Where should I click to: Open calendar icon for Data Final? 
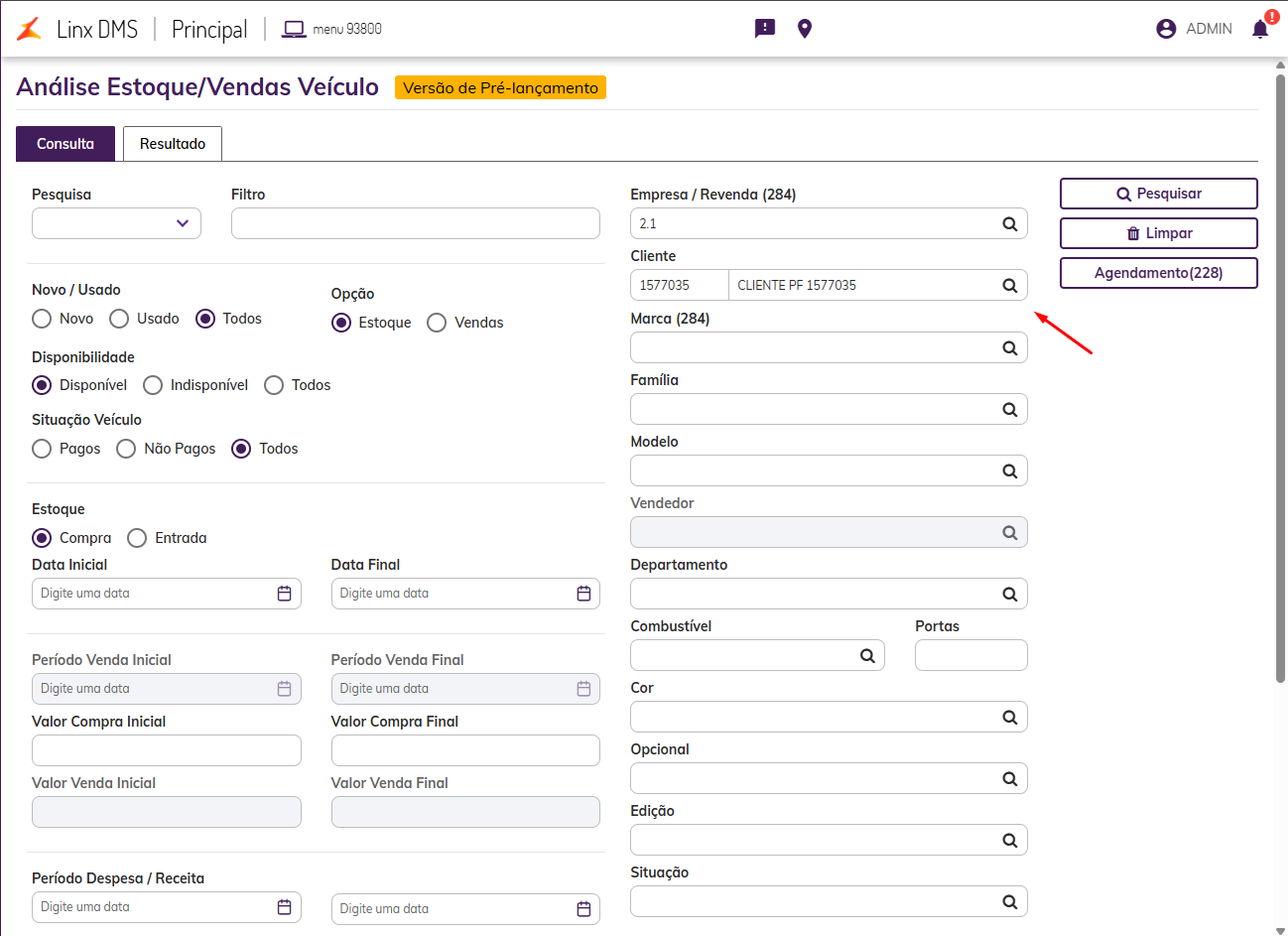pyautogui.click(x=583, y=594)
